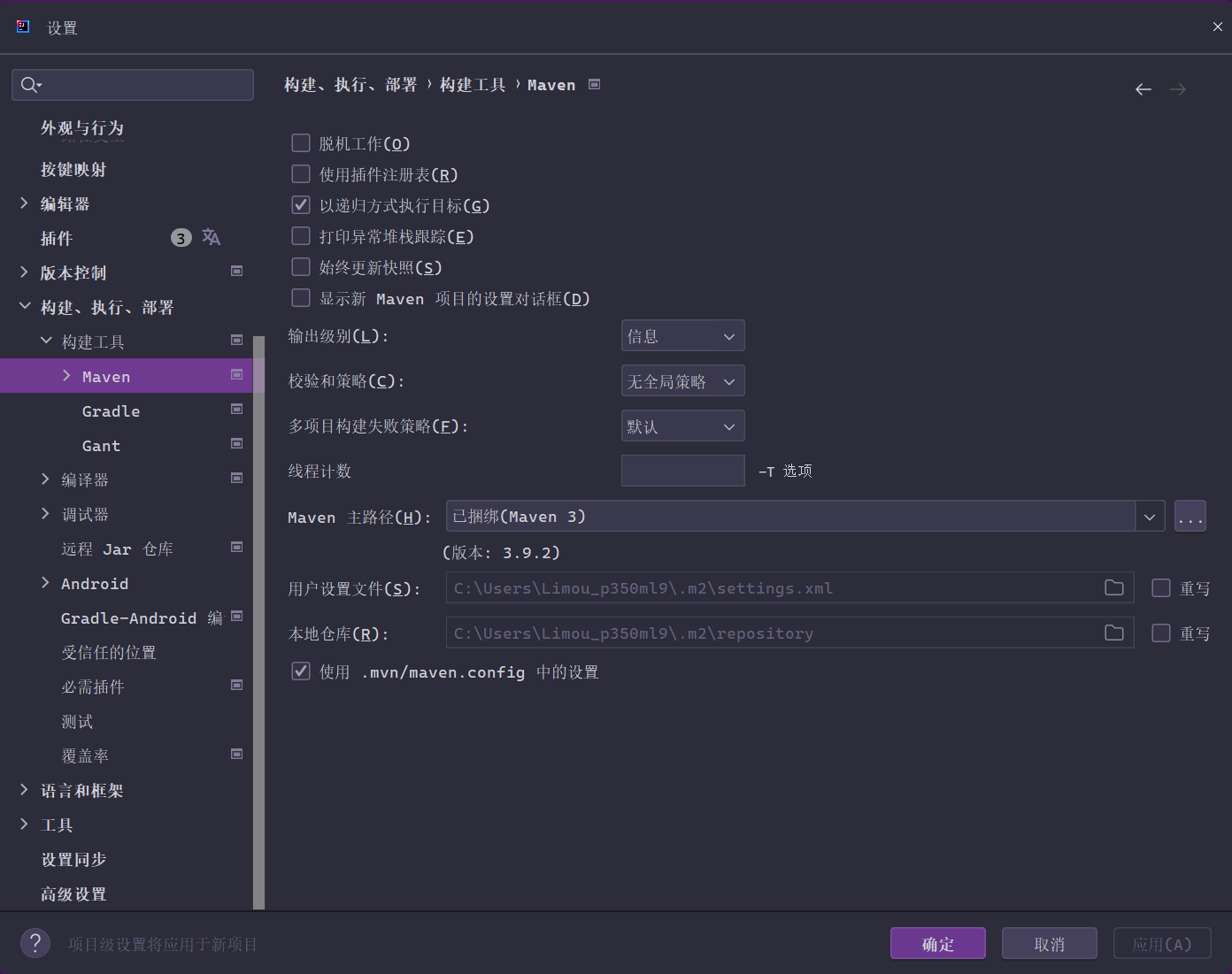Open 外观与行为 settings section

[82, 129]
